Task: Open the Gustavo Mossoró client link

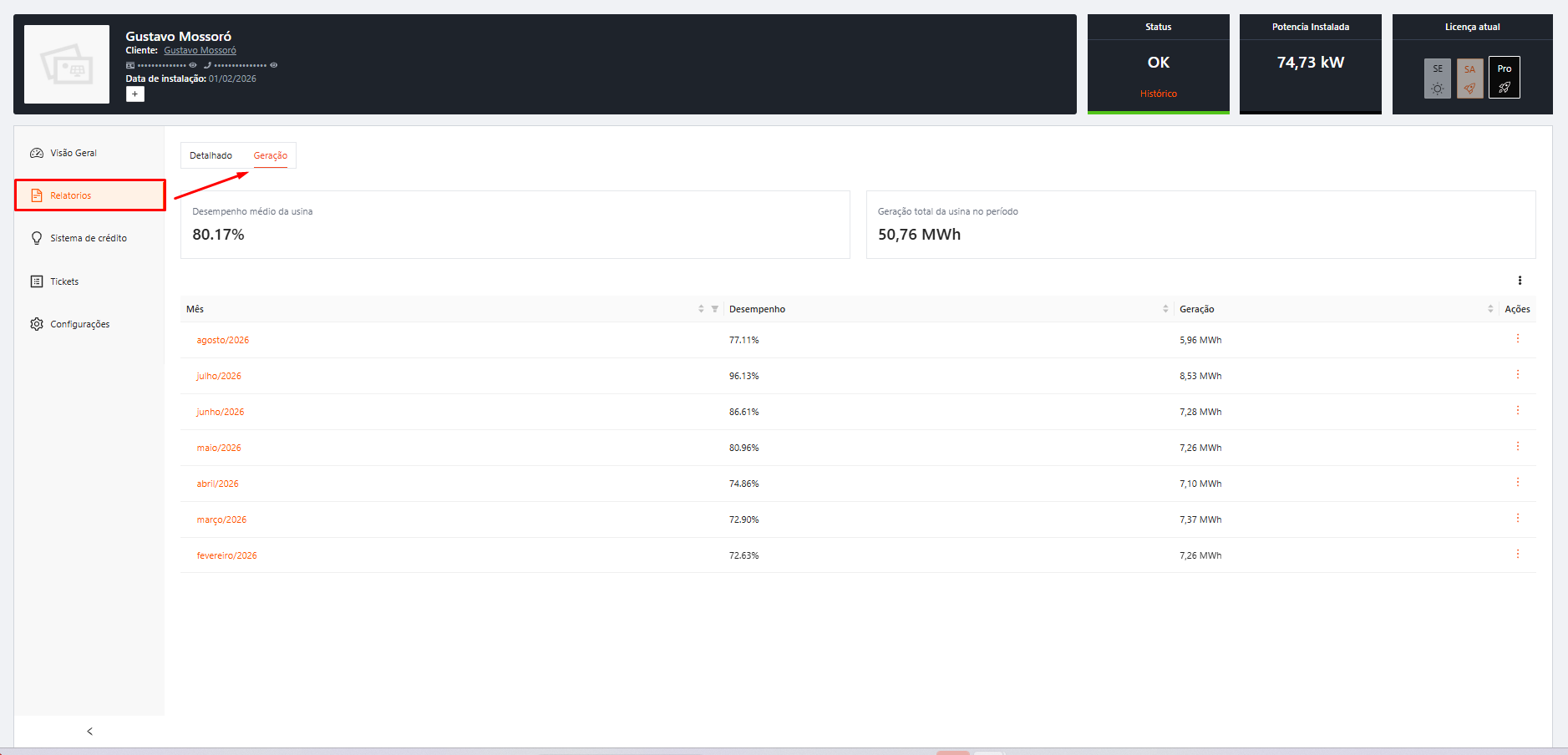Action: [x=200, y=50]
